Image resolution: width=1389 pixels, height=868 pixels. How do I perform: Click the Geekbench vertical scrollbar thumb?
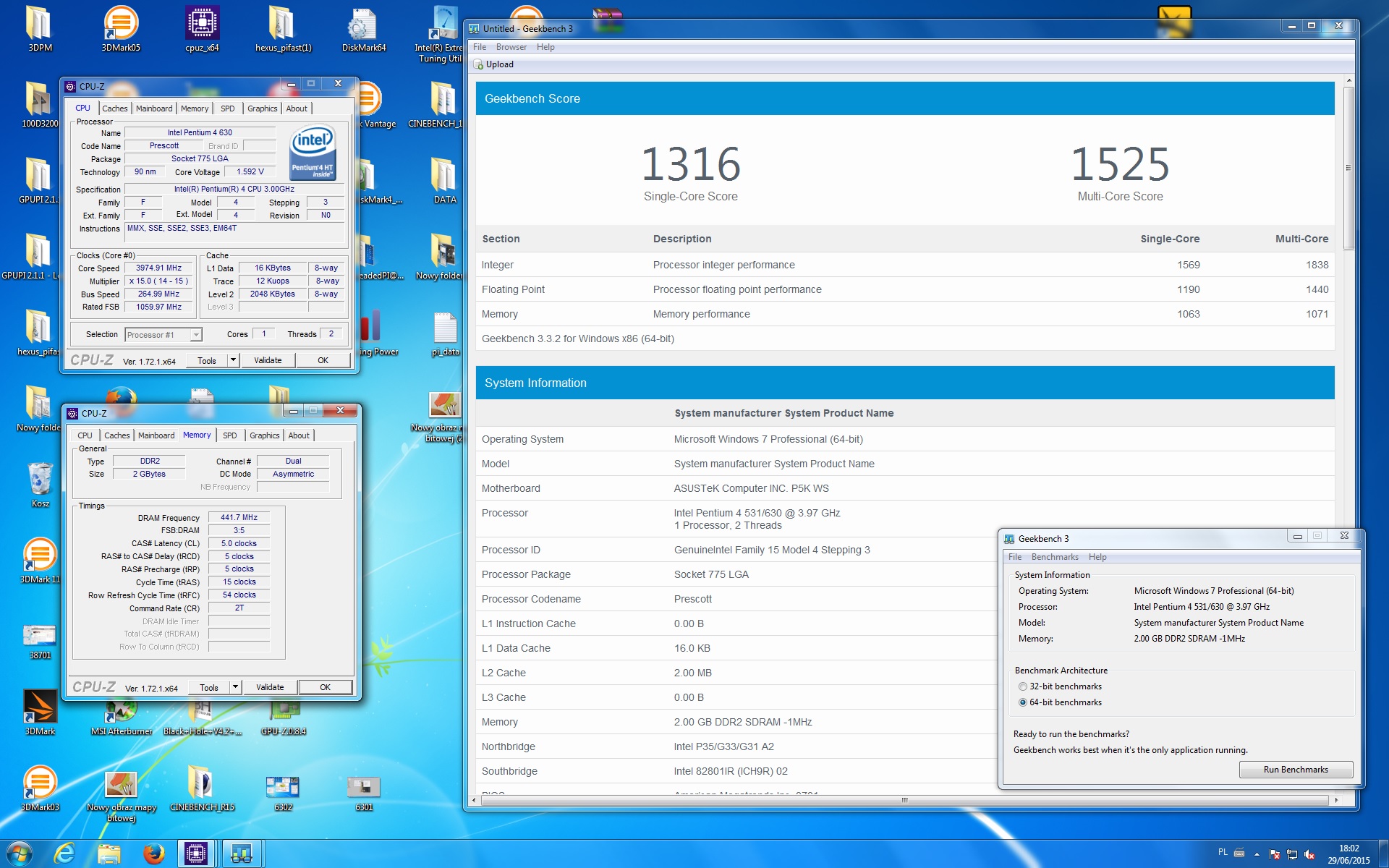[1348, 168]
